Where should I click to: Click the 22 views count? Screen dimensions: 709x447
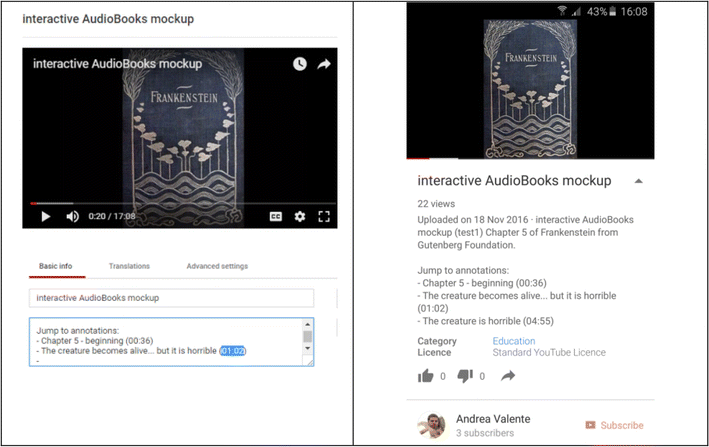[436, 204]
